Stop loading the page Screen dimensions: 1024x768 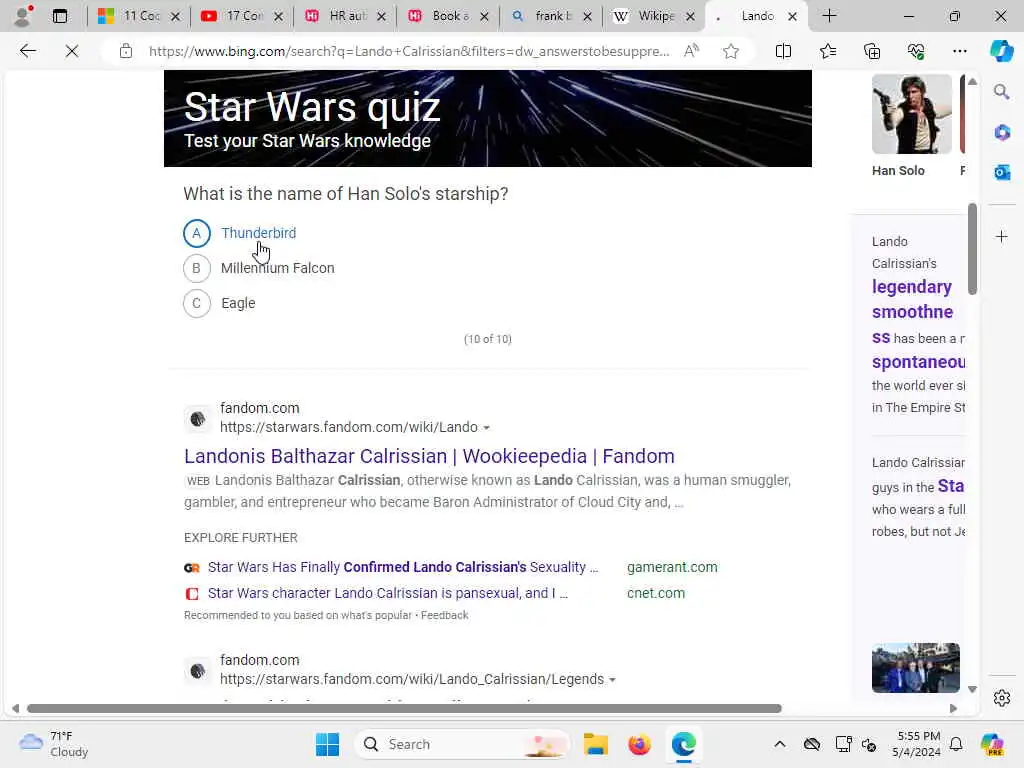pos(72,51)
